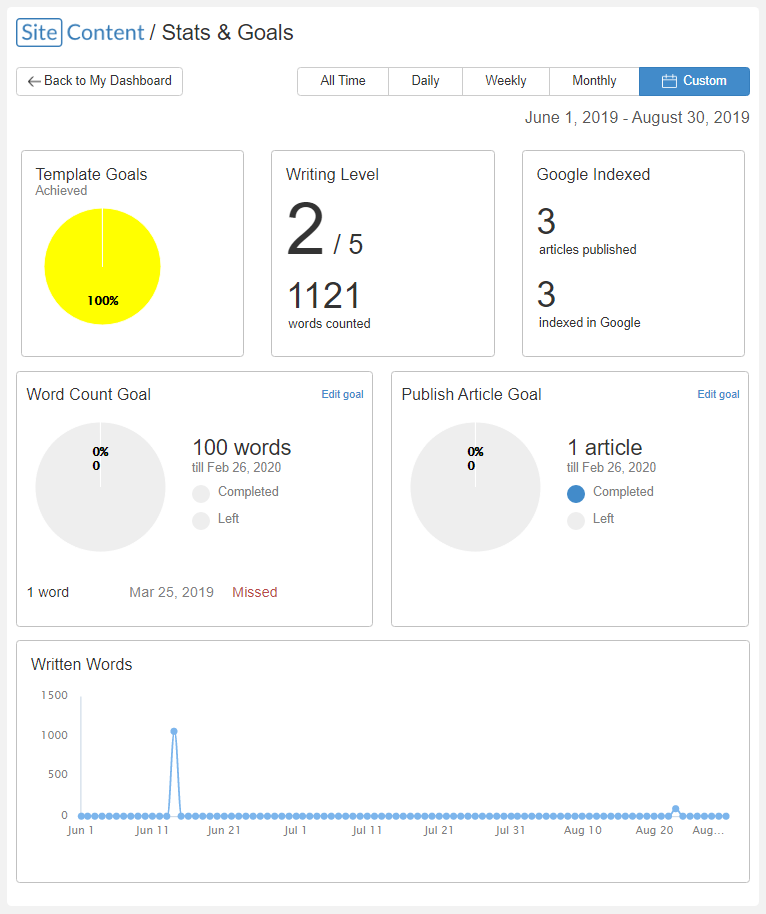Viewport: 766px width, 914px height.
Task: Click the Content breadcrumb link
Action: [106, 33]
